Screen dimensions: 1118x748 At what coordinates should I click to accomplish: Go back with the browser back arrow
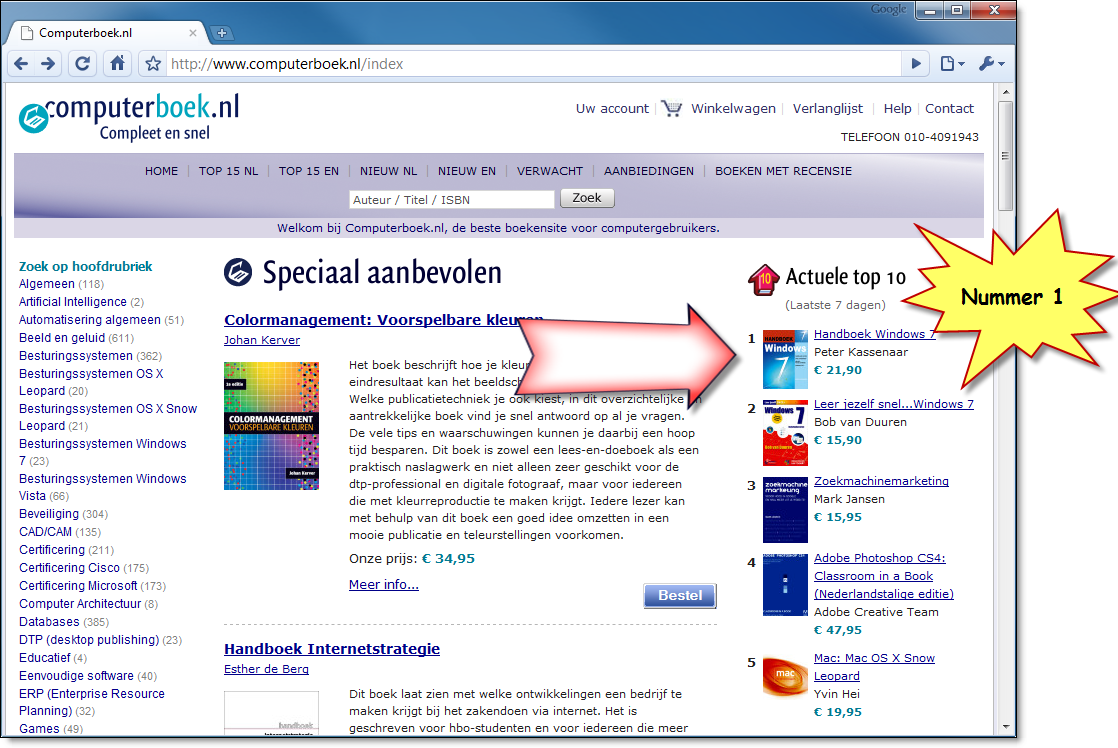pyautogui.click(x=21, y=64)
